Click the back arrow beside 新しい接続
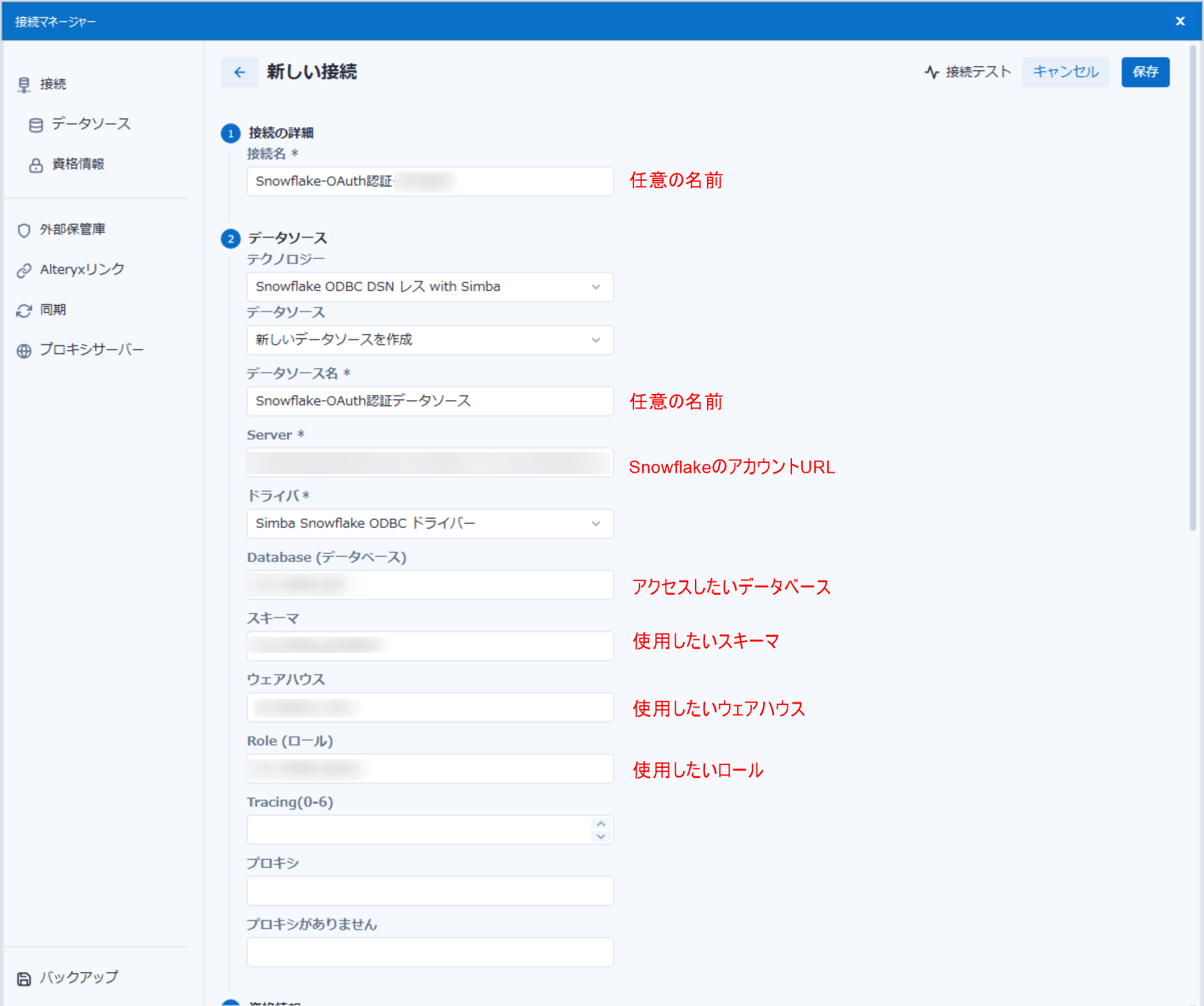This screenshot has height=1006, width=1204. [x=239, y=72]
